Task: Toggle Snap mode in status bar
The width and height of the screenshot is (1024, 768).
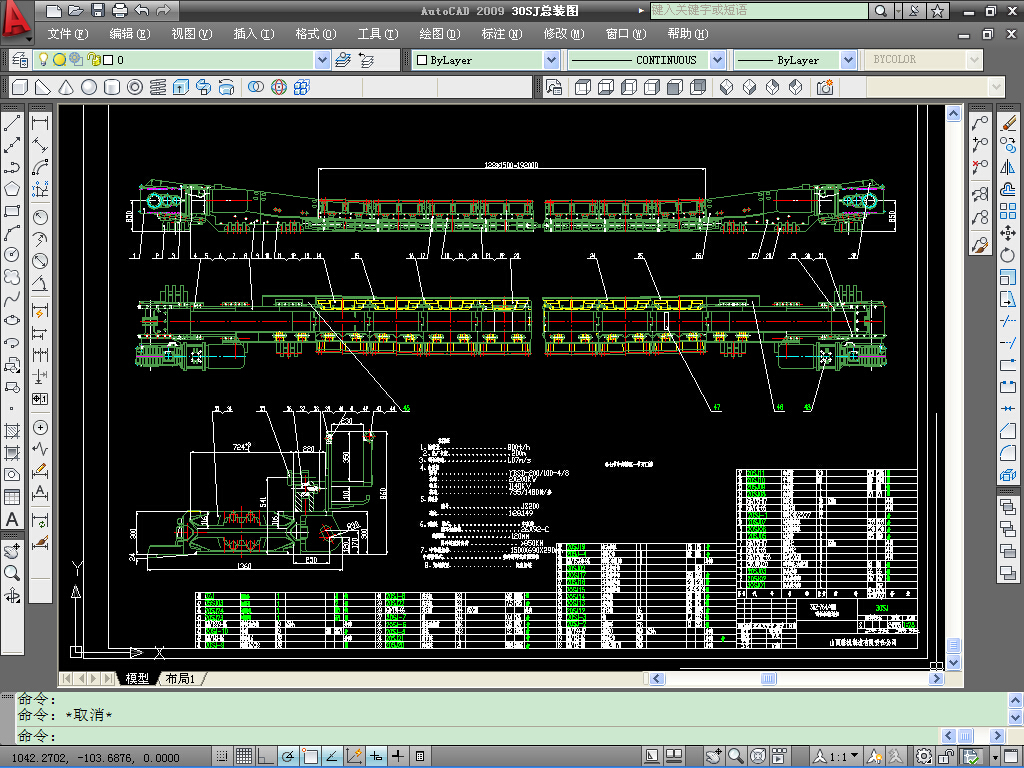Action: [222, 756]
